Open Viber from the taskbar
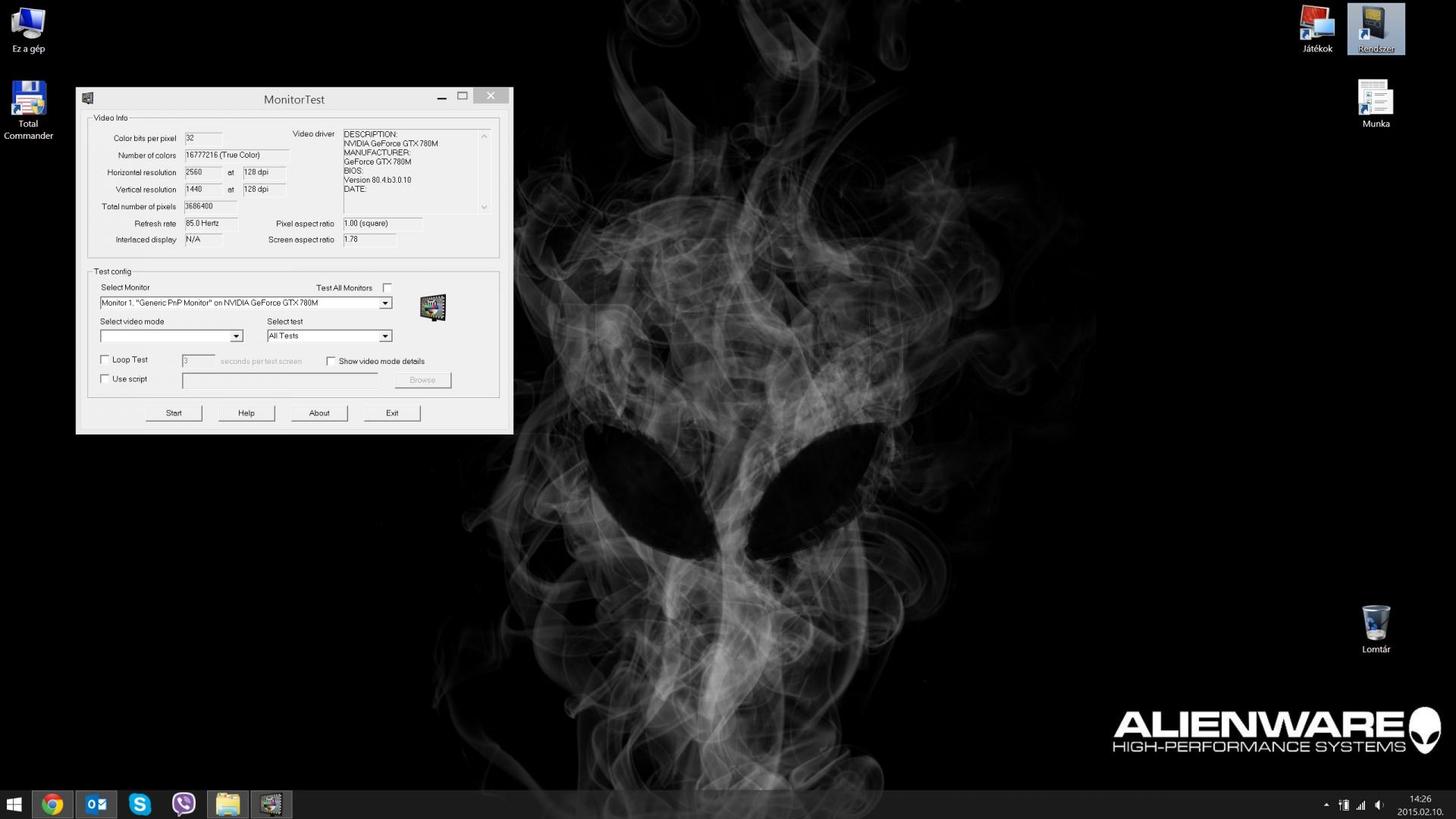1456x819 pixels. coord(184,804)
